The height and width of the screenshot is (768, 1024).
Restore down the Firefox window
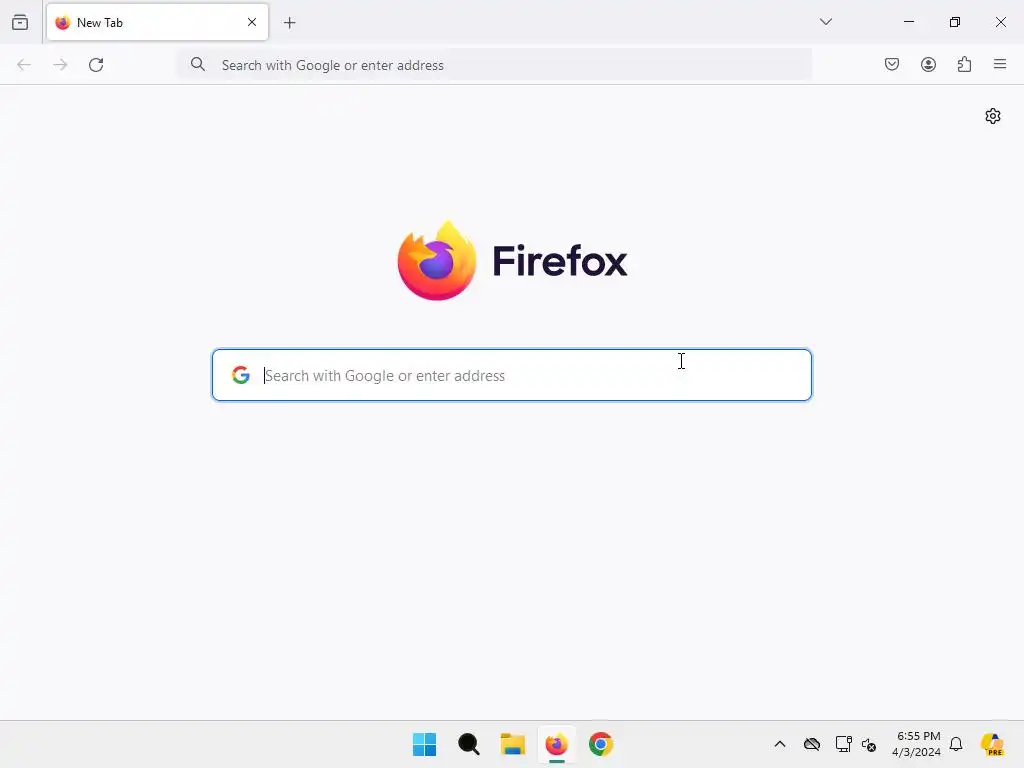tap(955, 22)
